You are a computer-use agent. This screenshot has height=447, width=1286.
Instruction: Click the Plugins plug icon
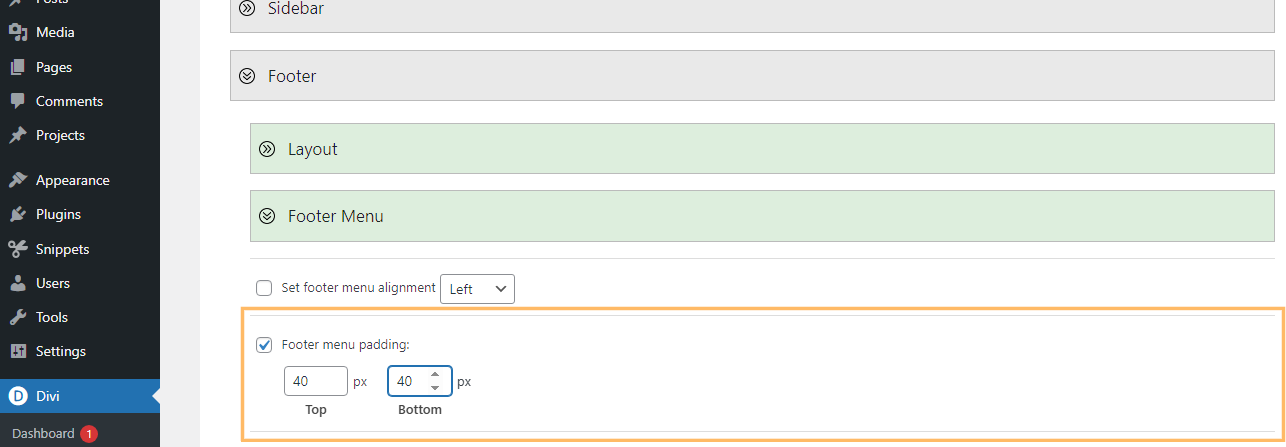17,214
